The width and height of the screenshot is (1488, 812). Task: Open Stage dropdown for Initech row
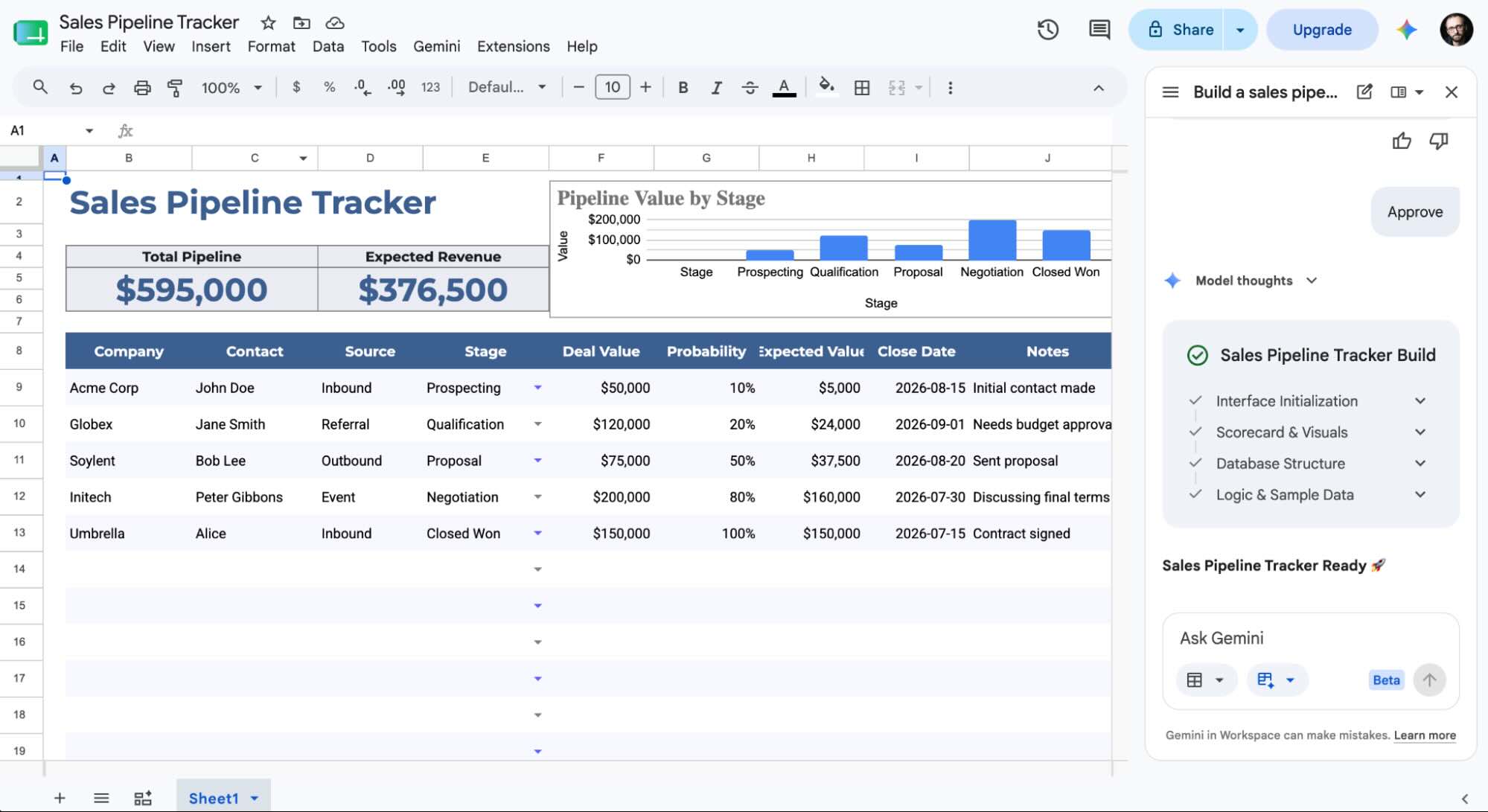click(537, 497)
